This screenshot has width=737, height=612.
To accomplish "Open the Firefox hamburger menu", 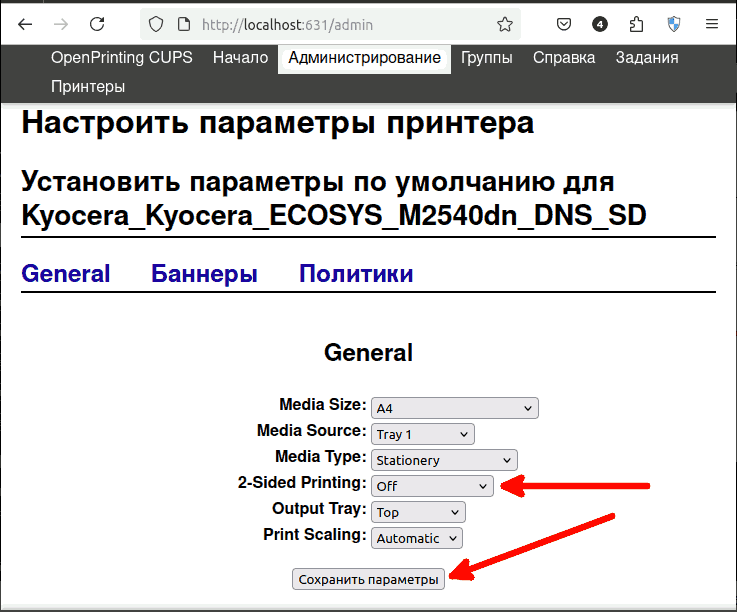I will 712,24.
